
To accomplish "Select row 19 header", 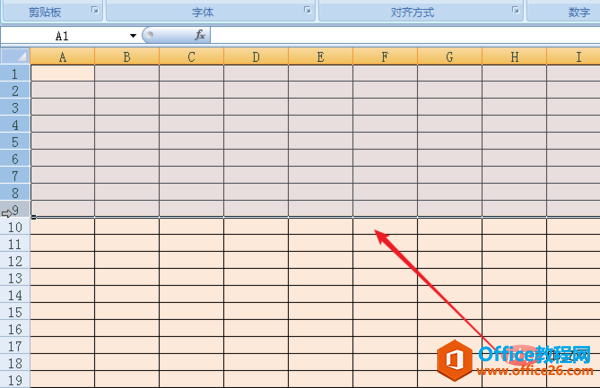I will 15,380.
